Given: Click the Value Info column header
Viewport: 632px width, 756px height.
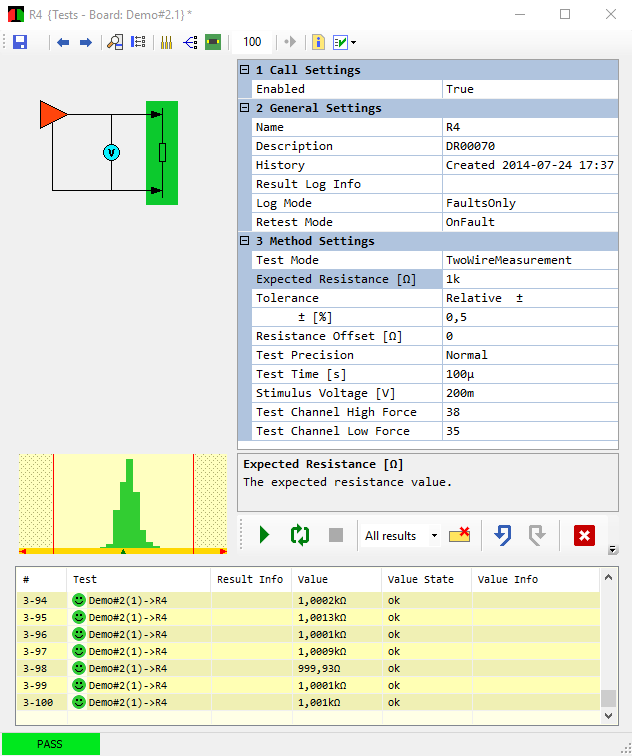Looking at the screenshot, I should pyautogui.click(x=536, y=580).
